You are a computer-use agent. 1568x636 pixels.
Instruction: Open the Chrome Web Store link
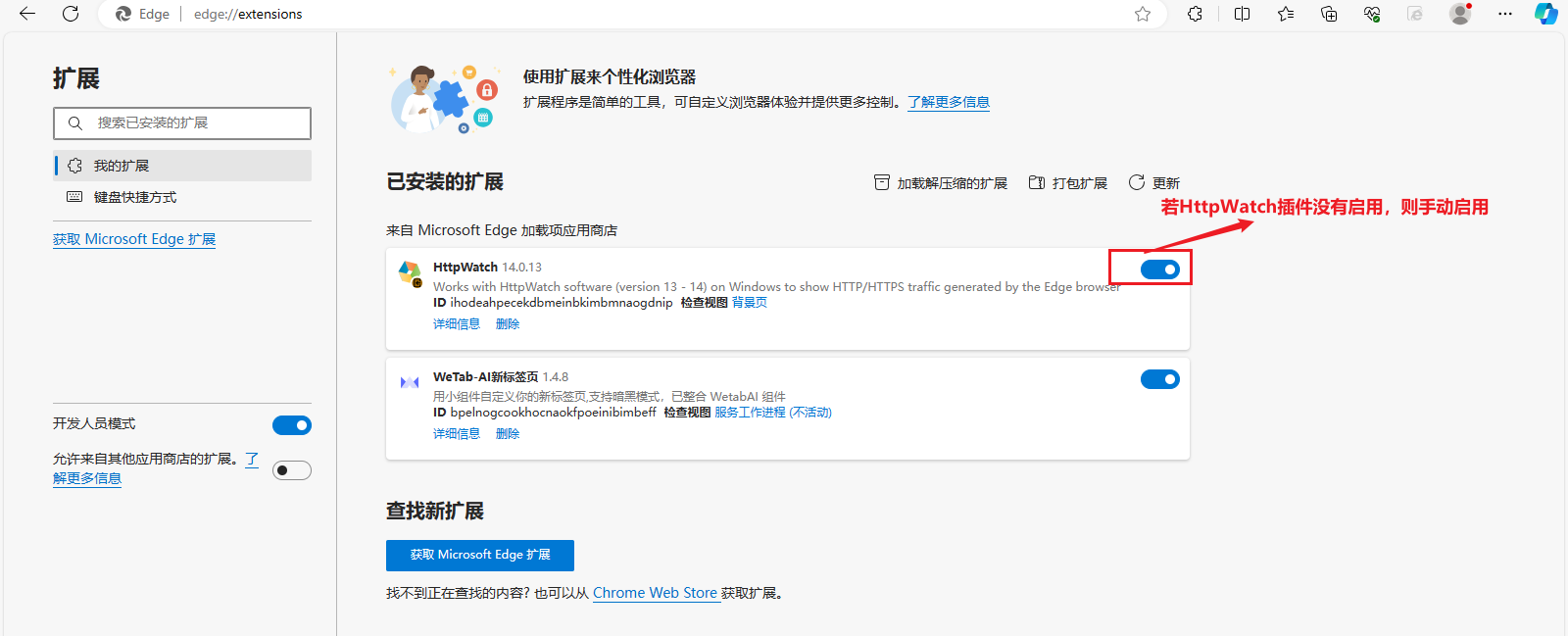click(655, 593)
